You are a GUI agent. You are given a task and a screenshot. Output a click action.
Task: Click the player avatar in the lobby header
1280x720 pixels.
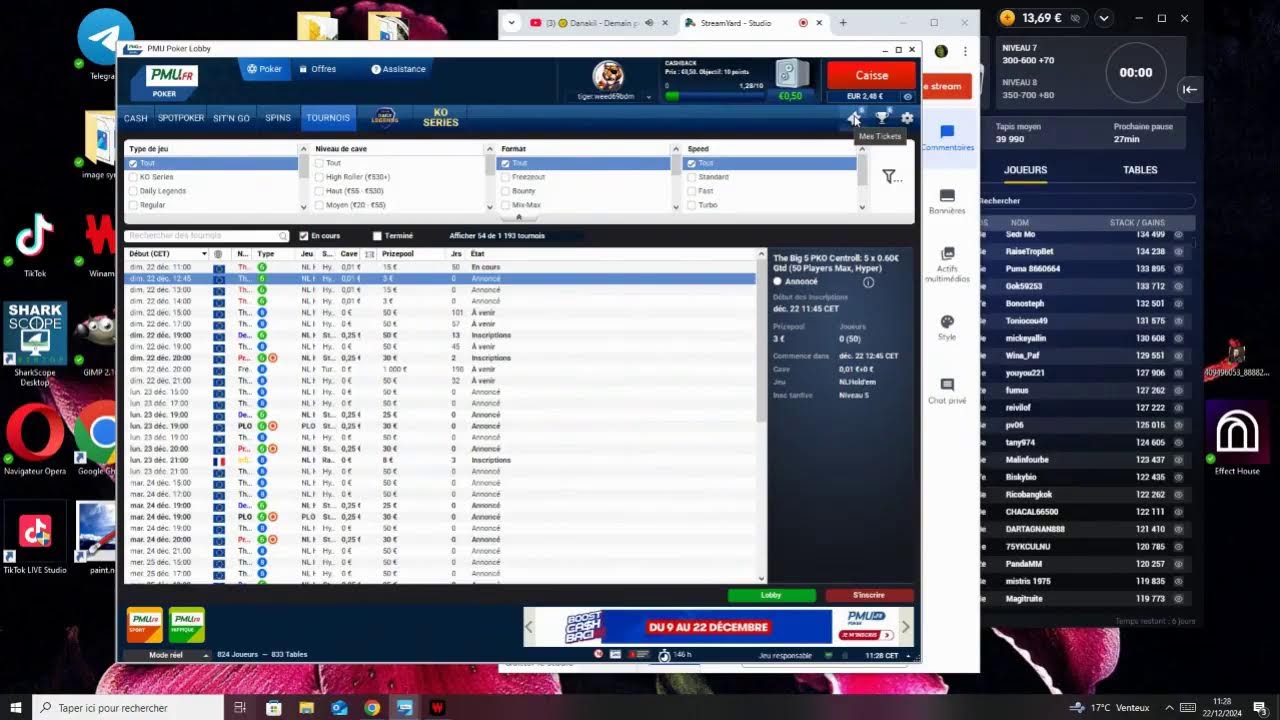point(608,75)
